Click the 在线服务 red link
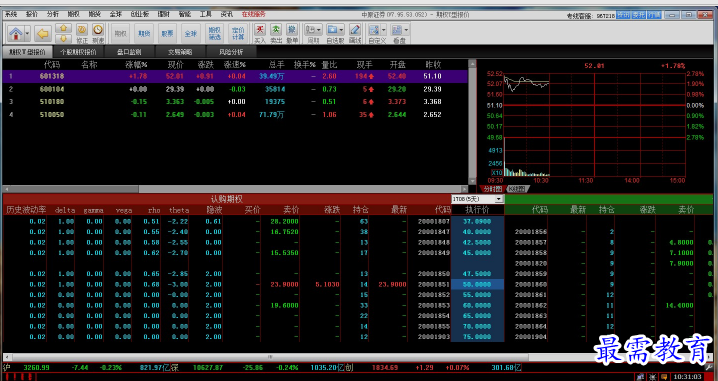 [254, 14]
